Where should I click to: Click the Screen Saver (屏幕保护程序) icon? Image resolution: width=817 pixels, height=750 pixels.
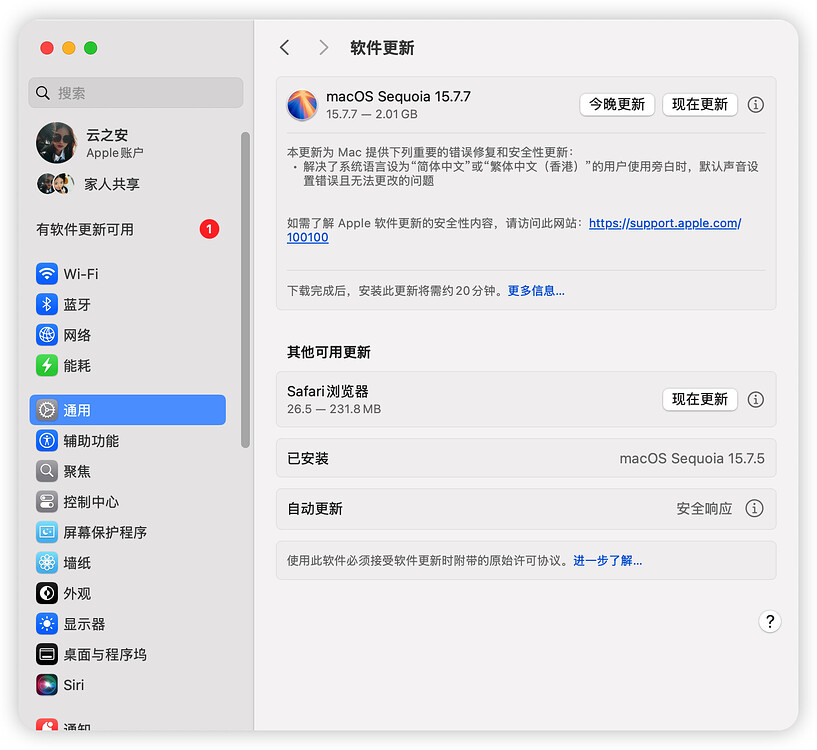pos(47,532)
